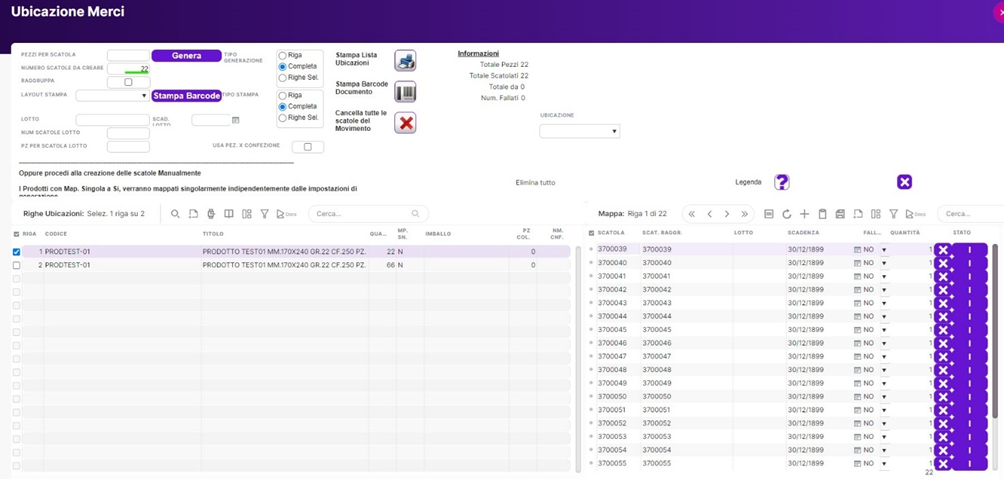1004x479 pixels.
Task: Toggle the Raggruppa checkbox
Action: [128, 82]
